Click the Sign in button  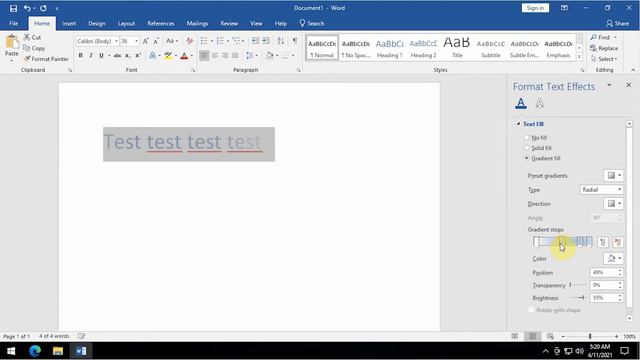[535, 8]
